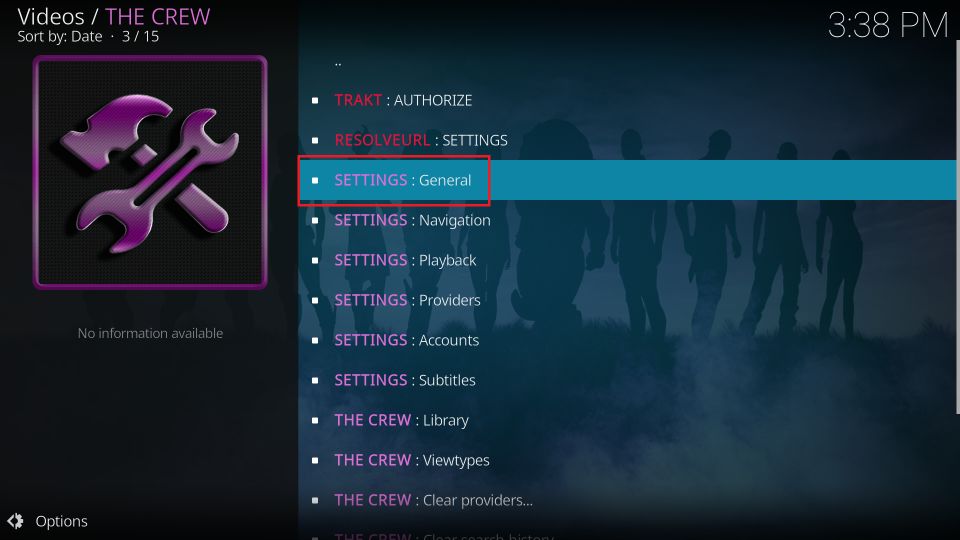
Task: Click the purple tools thumbnail image
Action: coord(150,172)
